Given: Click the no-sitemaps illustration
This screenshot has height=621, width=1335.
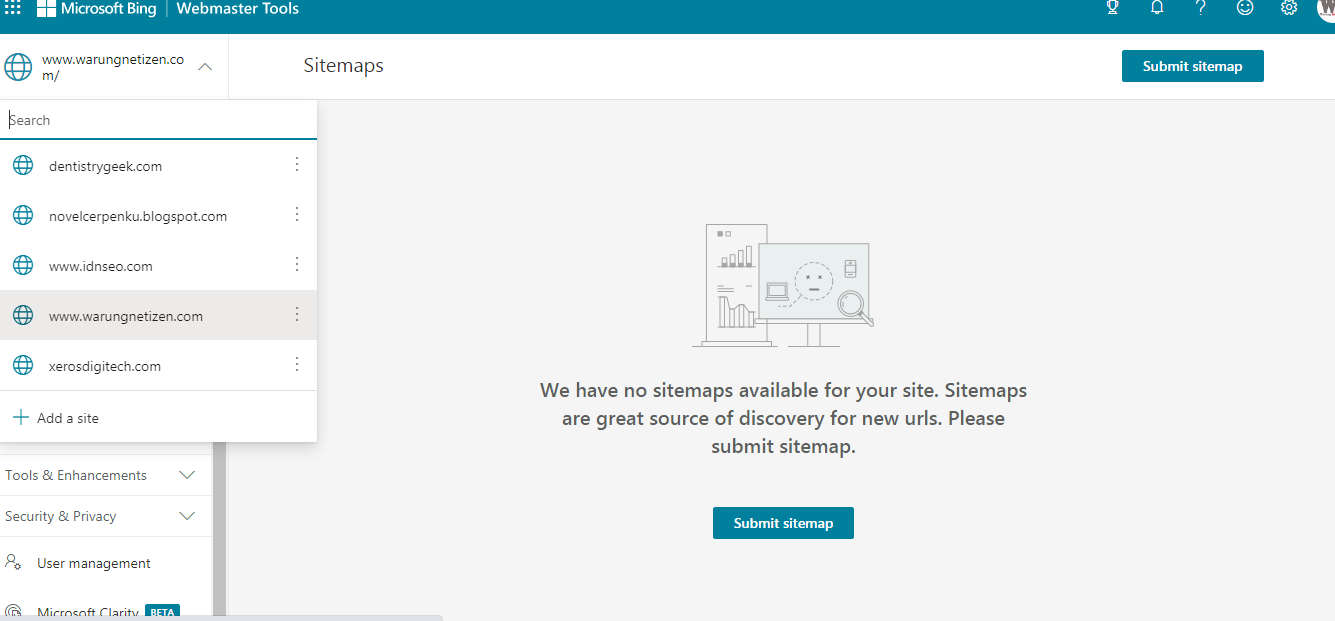Looking at the screenshot, I should tap(784, 286).
